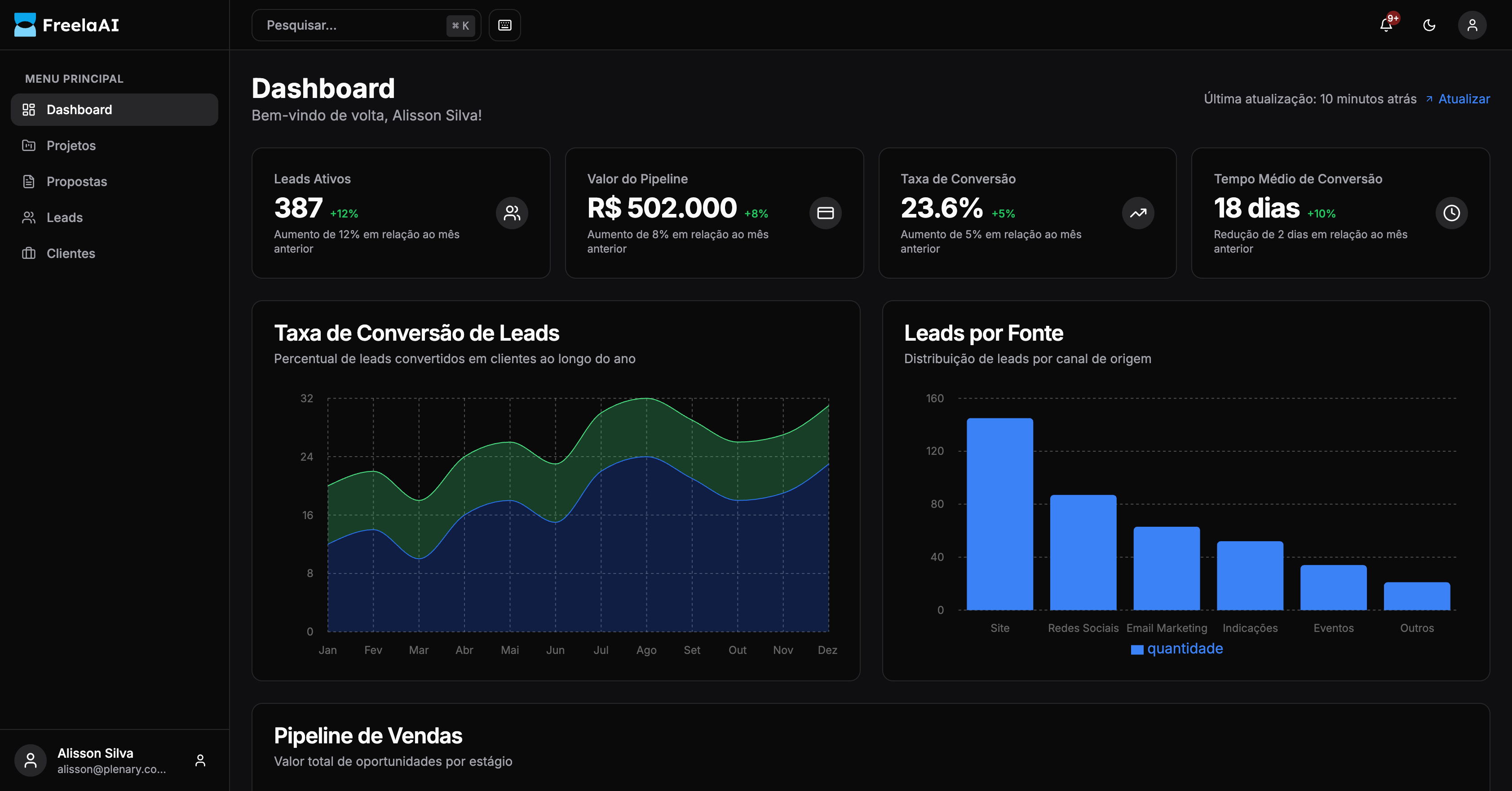Click the credit card icon on Pipeline card
The width and height of the screenshot is (1512, 791).
pos(825,213)
